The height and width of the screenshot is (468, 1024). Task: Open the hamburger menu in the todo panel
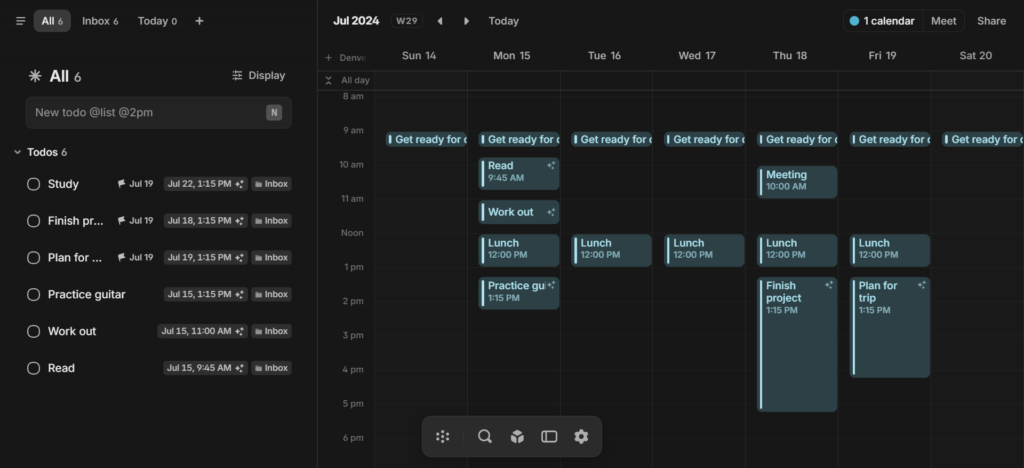[x=20, y=21]
